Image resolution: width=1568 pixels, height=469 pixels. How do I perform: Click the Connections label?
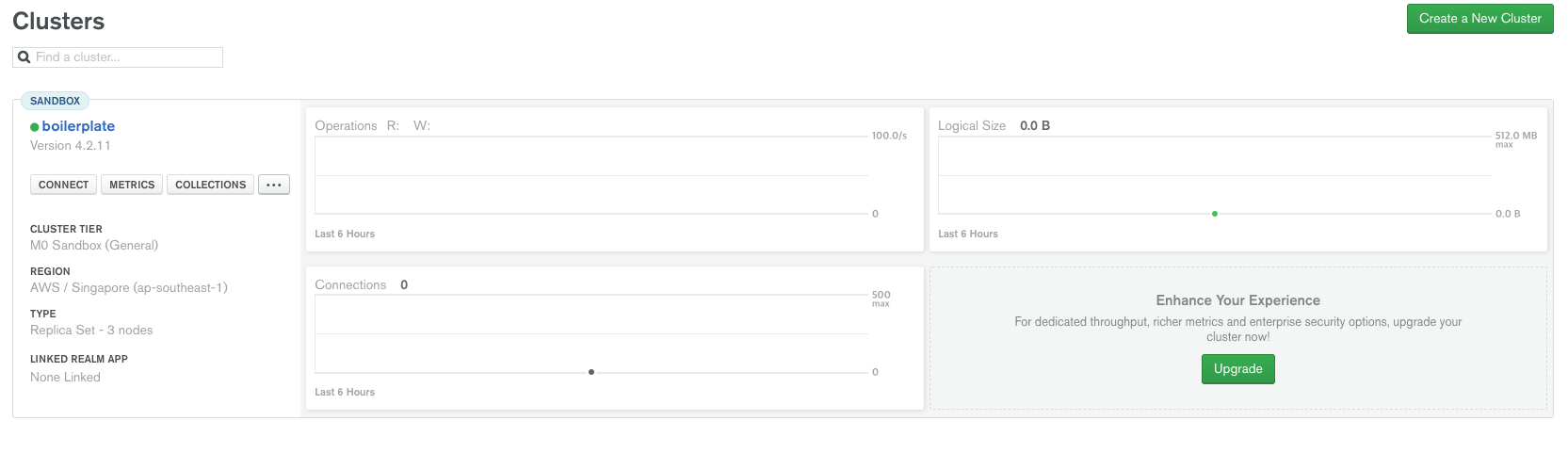tap(350, 284)
